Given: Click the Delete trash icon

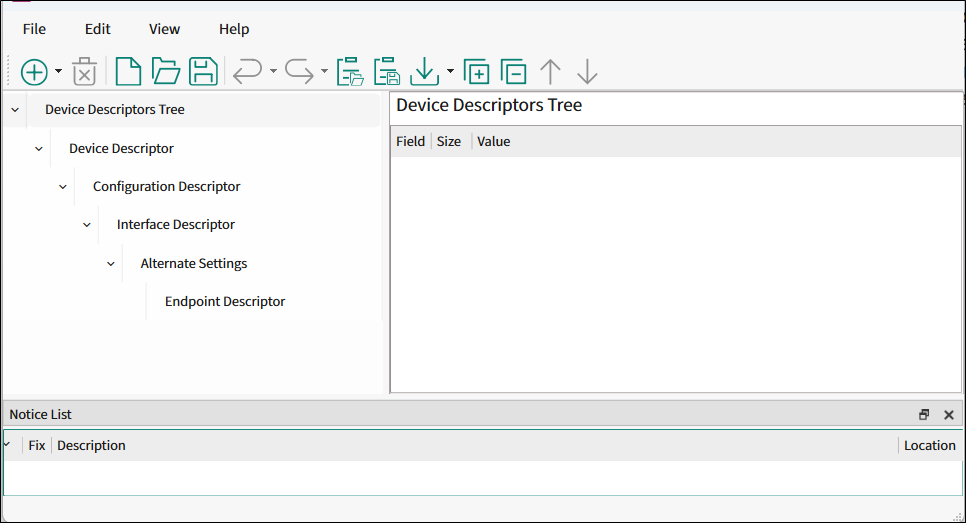Looking at the screenshot, I should click(x=84, y=72).
